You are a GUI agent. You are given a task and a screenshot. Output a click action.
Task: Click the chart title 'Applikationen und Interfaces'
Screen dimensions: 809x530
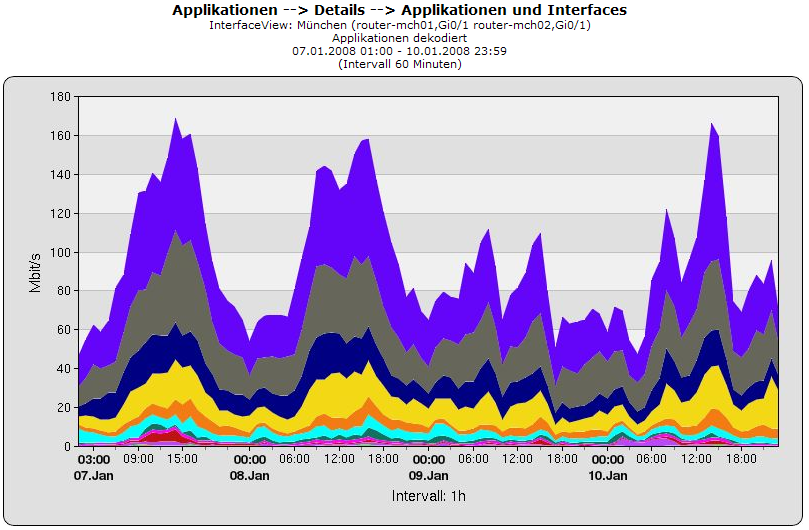tap(399, 9)
